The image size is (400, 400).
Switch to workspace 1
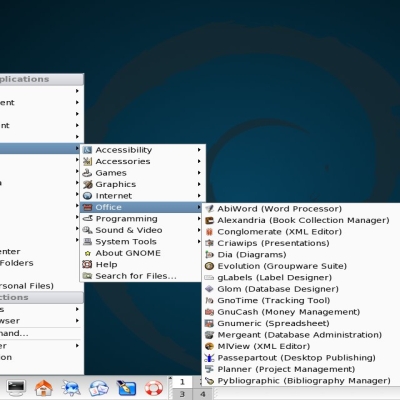pos(182,382)
